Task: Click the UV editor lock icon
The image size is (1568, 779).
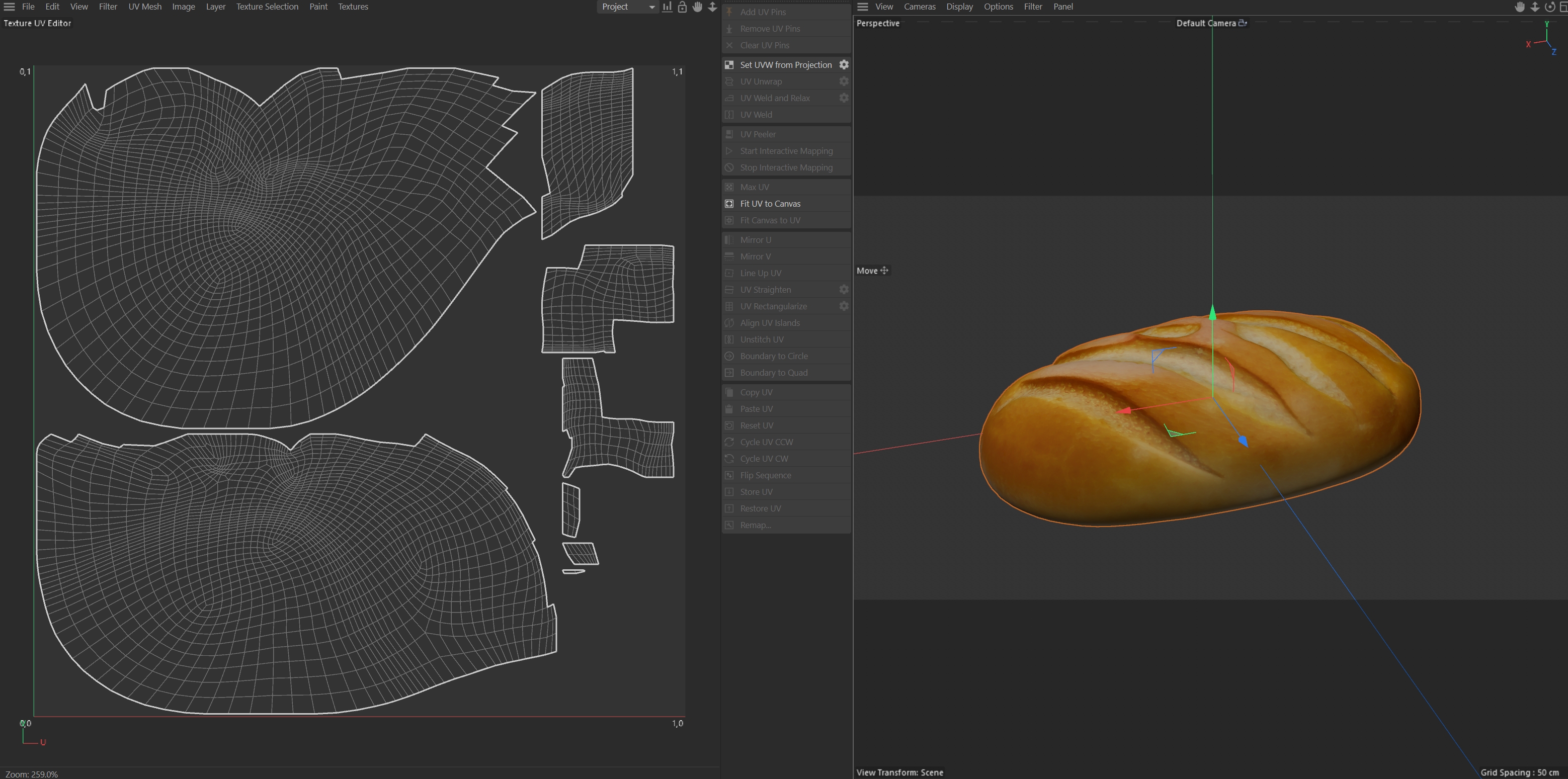Action: click(x=682, y=7)
